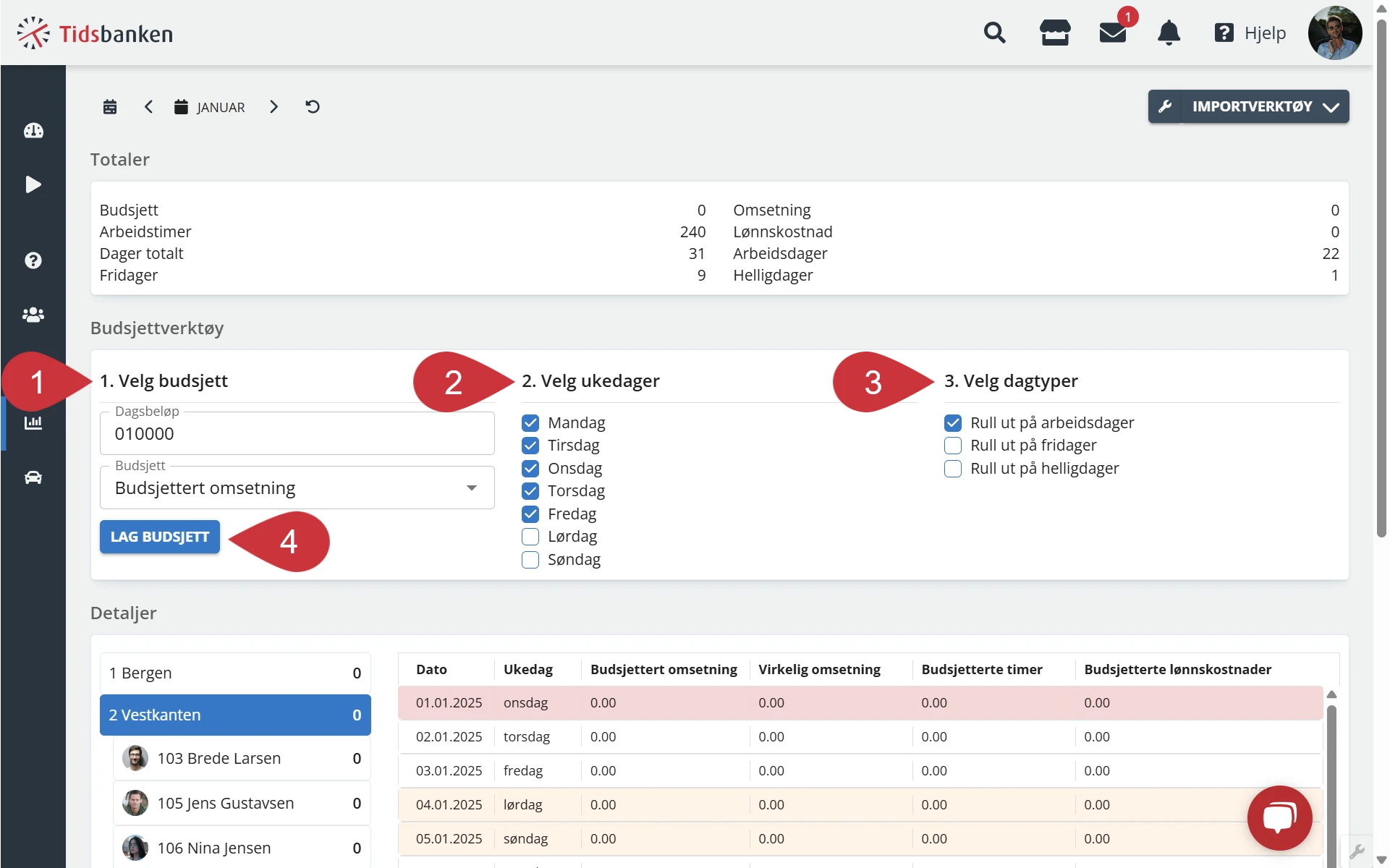Uncheck the Torsdag checkbox
Viewport: 1390px width, 868px height.
pyautogui.click(x=530, y=490)
